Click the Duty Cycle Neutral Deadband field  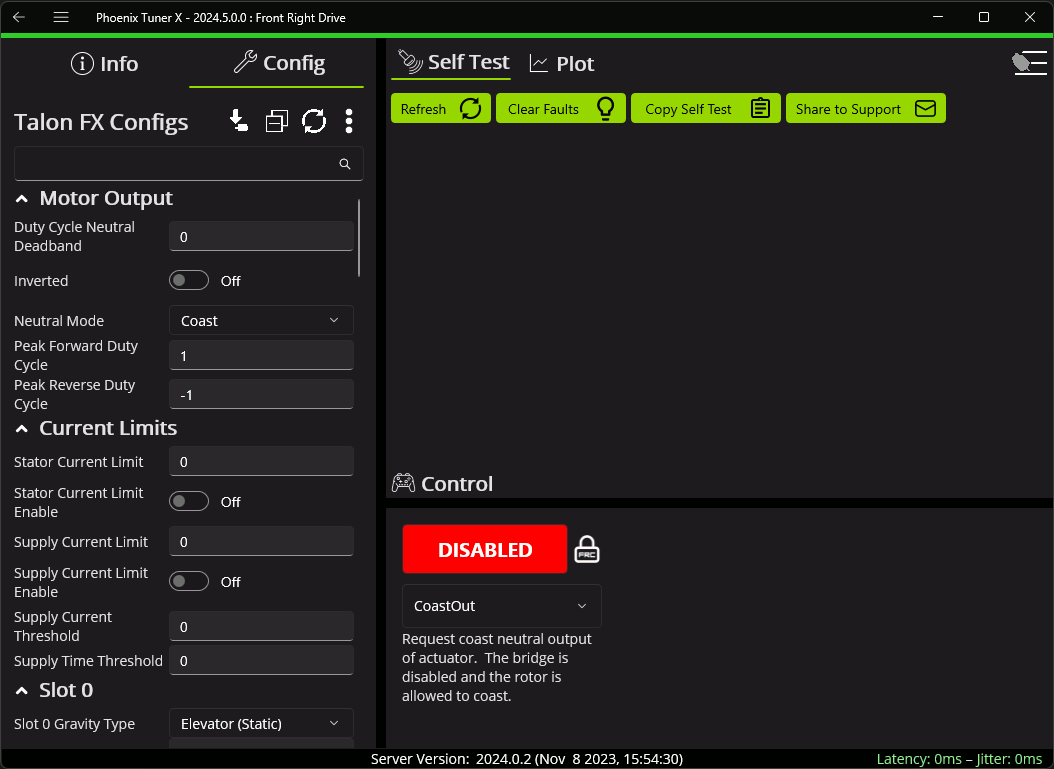pyautogui.click(x=261, y=237)
